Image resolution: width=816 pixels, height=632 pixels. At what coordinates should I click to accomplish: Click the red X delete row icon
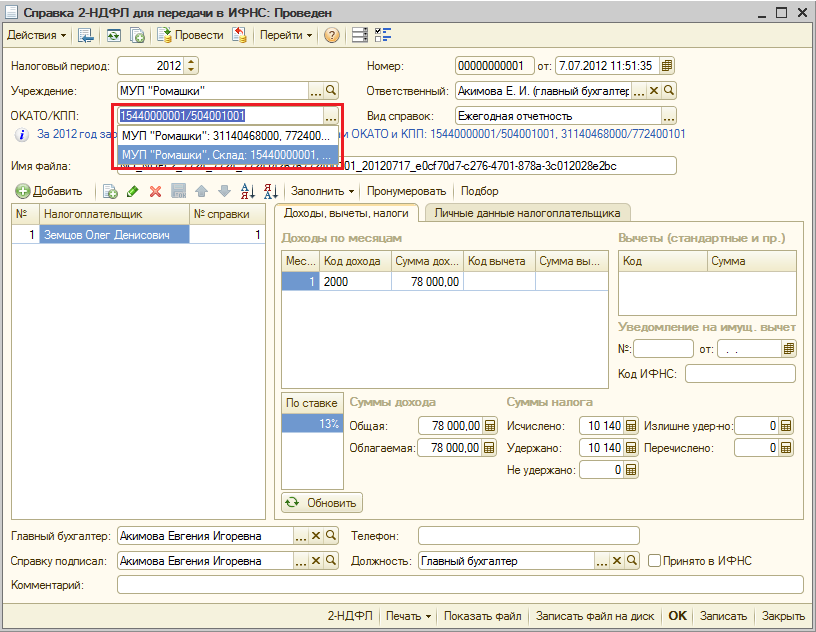[155, 191]
